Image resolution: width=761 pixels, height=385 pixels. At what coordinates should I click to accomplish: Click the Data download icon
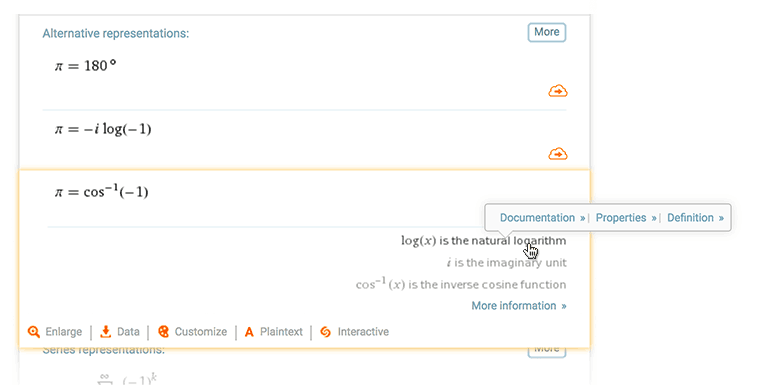click(x=105, y=332)
